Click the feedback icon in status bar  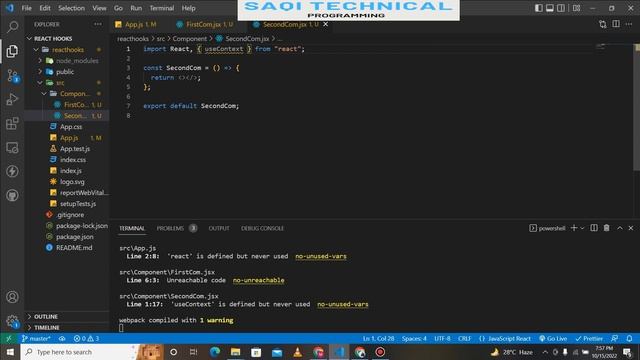[x=614, y=338]
